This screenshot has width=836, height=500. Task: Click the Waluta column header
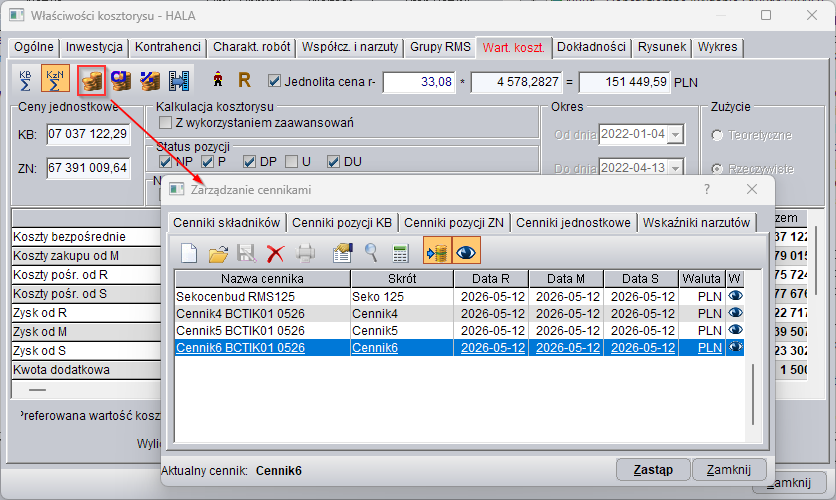point(701,279)
